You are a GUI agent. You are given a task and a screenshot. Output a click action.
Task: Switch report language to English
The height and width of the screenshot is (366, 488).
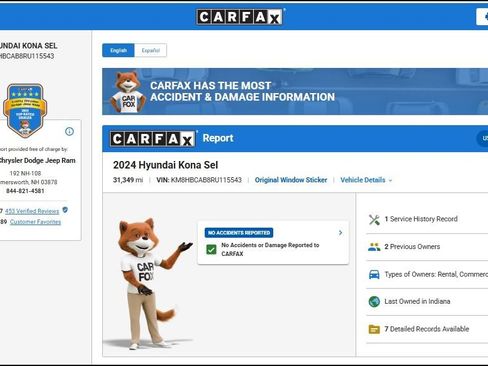click(118, 50)
